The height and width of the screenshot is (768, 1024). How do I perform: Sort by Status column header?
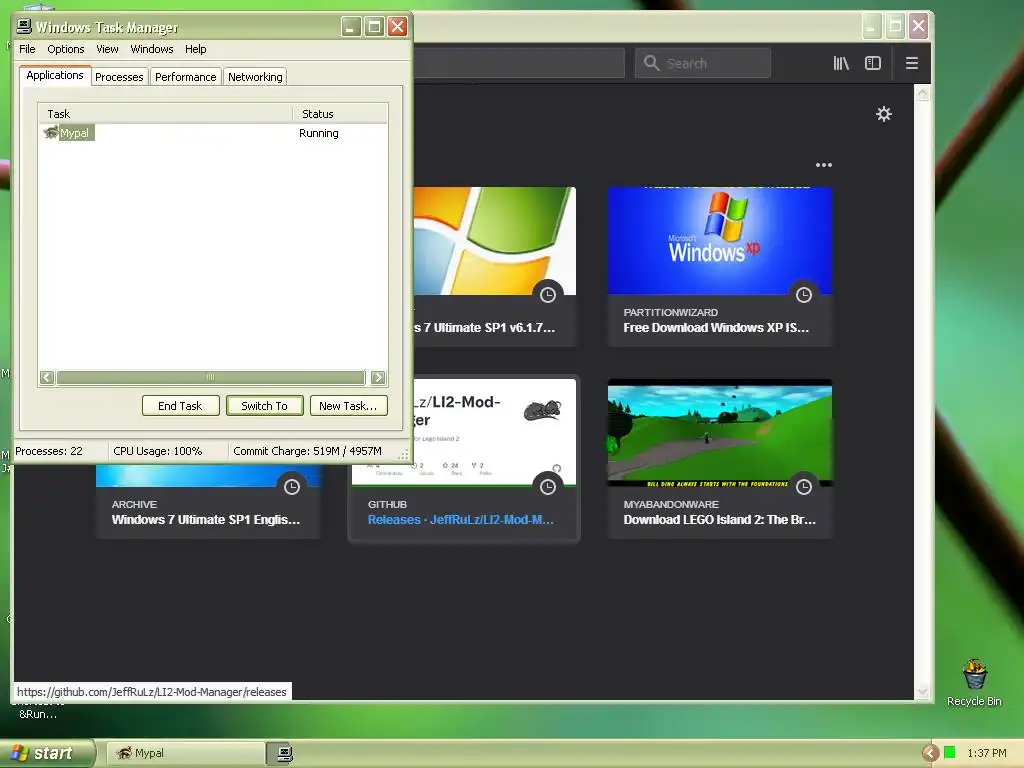[x=340, y=114]
